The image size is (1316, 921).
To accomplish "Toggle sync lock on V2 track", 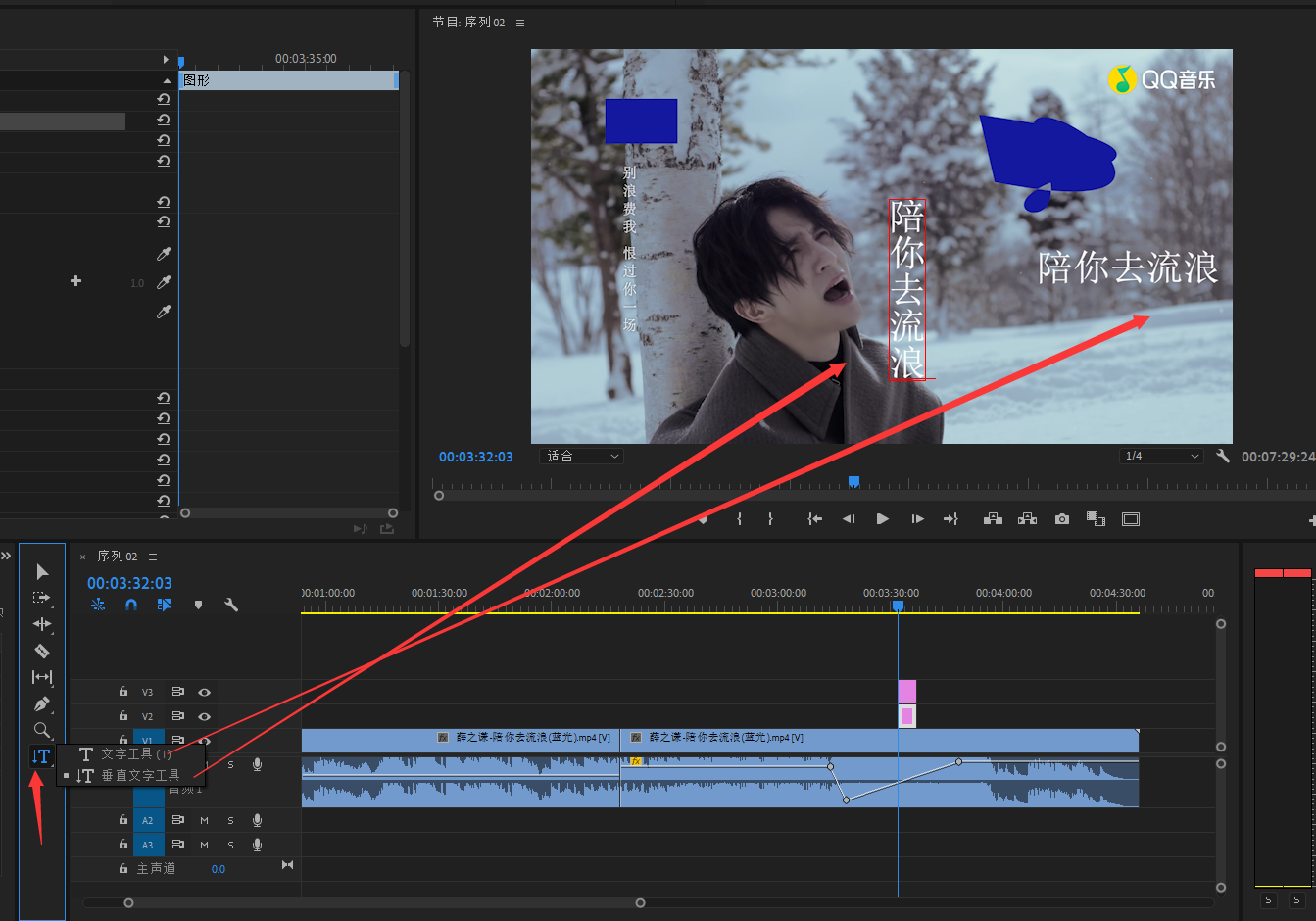I will pyautogui.click(x=178, y=716).
